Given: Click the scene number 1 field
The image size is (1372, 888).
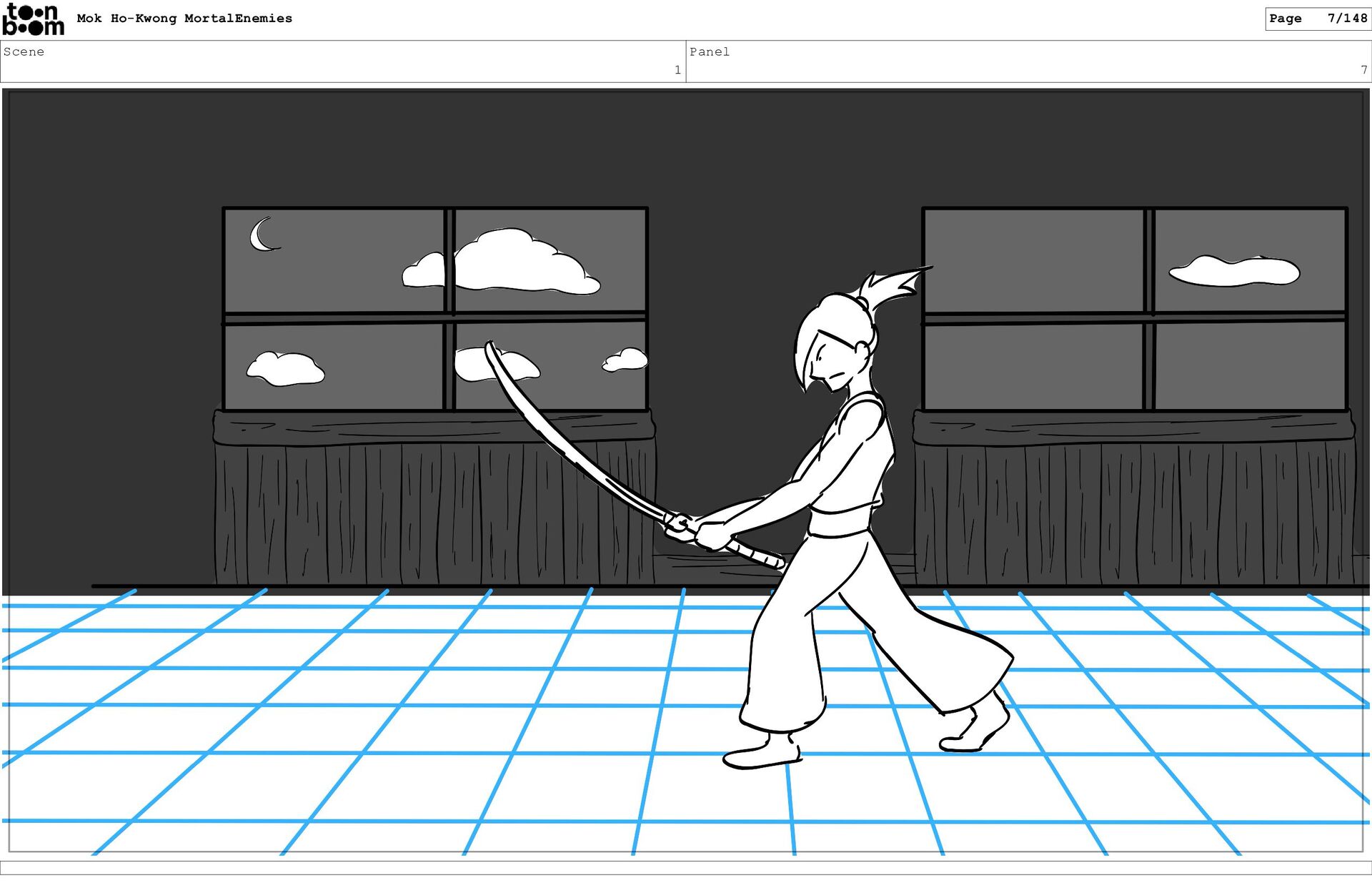Looking at the screenshot, I should point(677,70).
